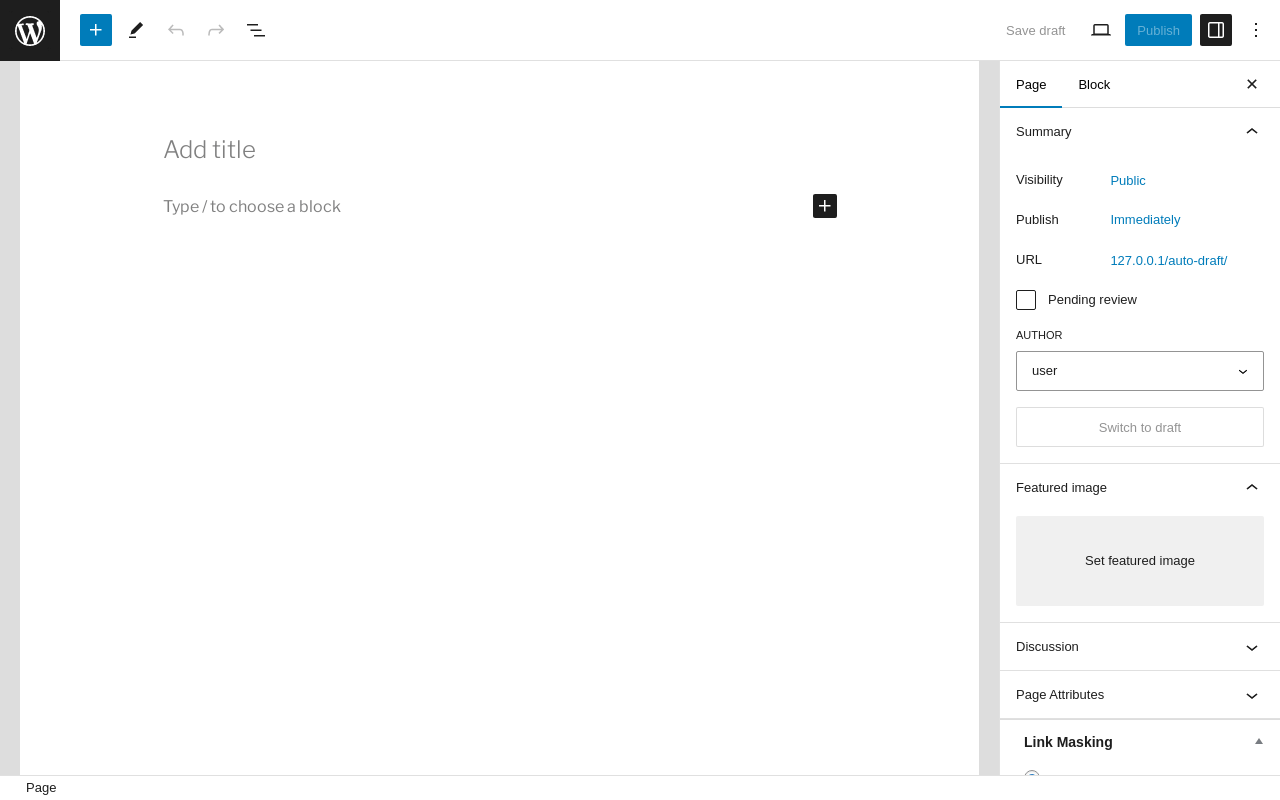Open the device preview laptop icon
The width and height of the screenshot is (1280, 800).
pyautogui.click(x=1101, y=30)
